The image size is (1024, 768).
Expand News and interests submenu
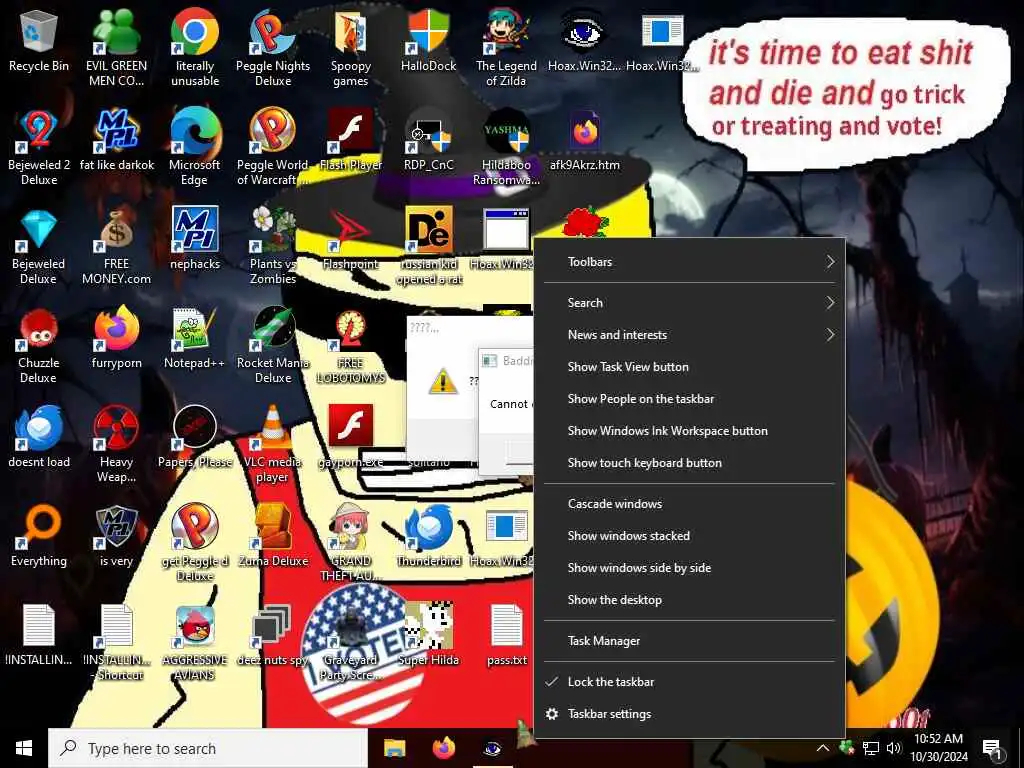tap(690, 335)
